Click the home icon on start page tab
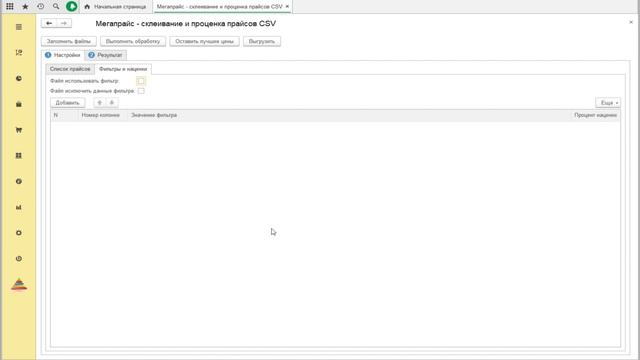This screenshot has height=360, width=640. click(x=87, y=7)
